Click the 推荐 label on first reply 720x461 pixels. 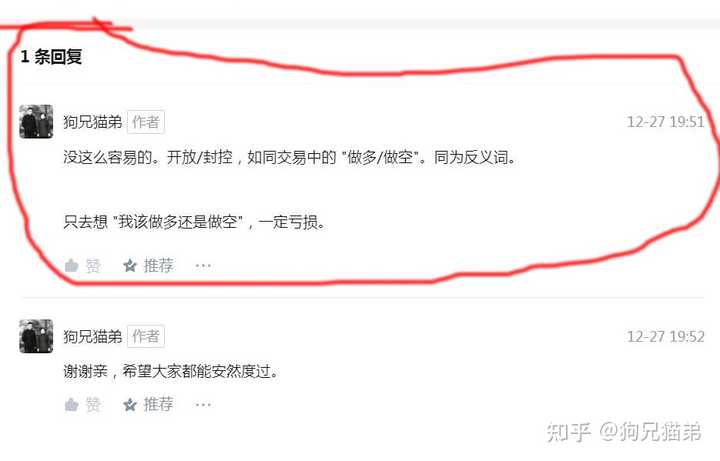[x=158, y=265]
